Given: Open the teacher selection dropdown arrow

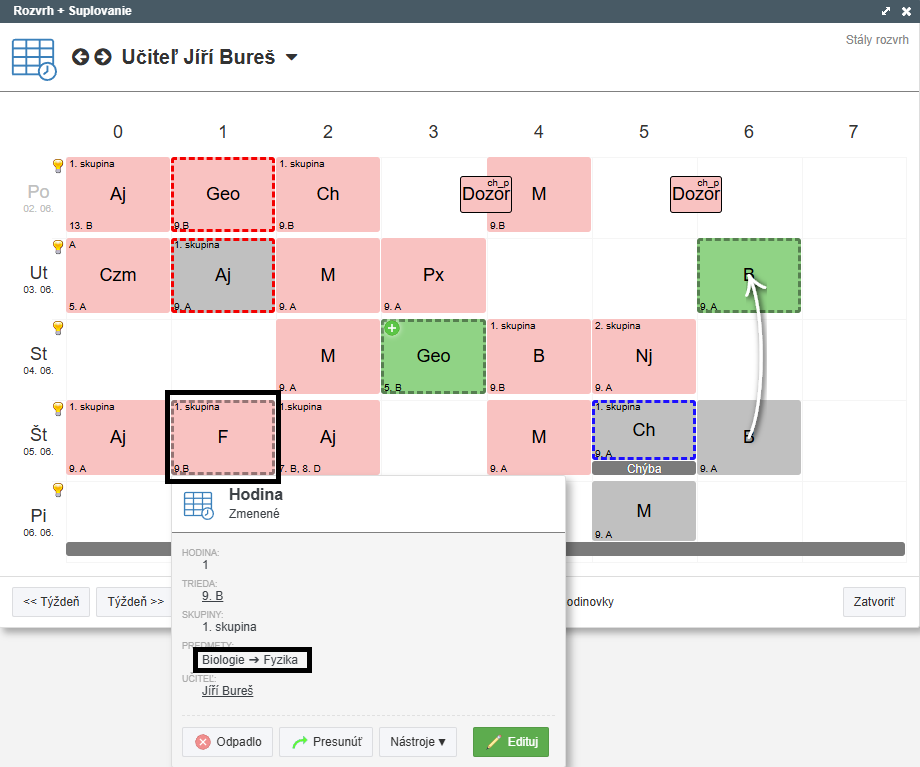Looking at the screenshot, I should tap(291, 58).
